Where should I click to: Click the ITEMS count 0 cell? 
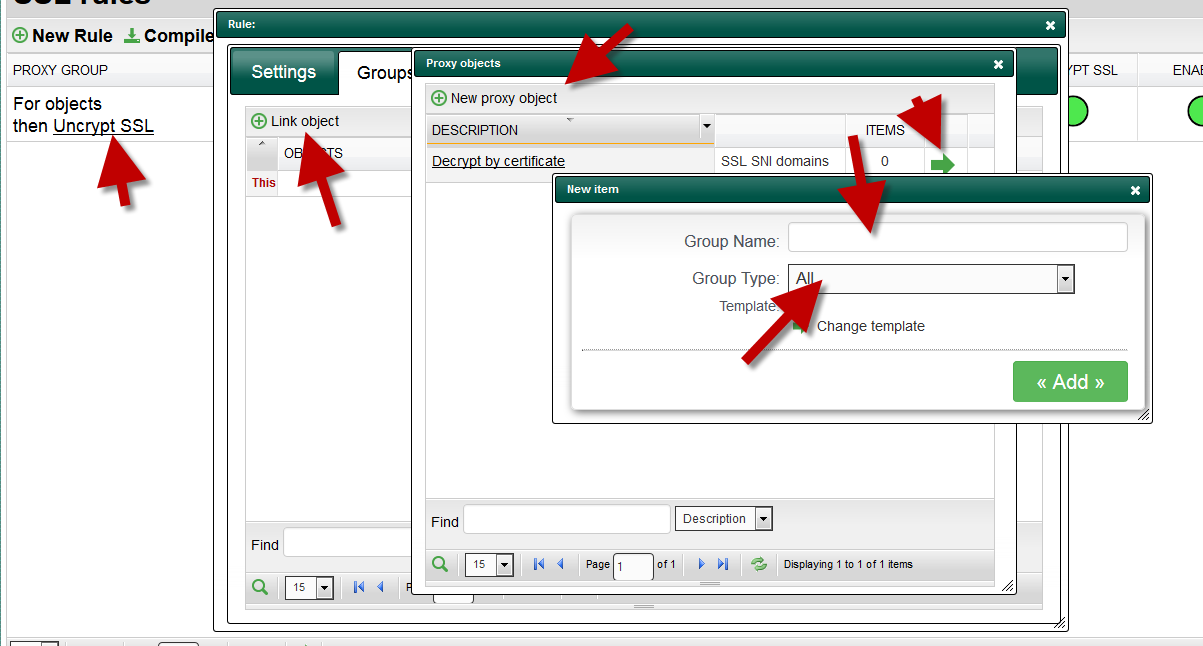coord(885,161)
